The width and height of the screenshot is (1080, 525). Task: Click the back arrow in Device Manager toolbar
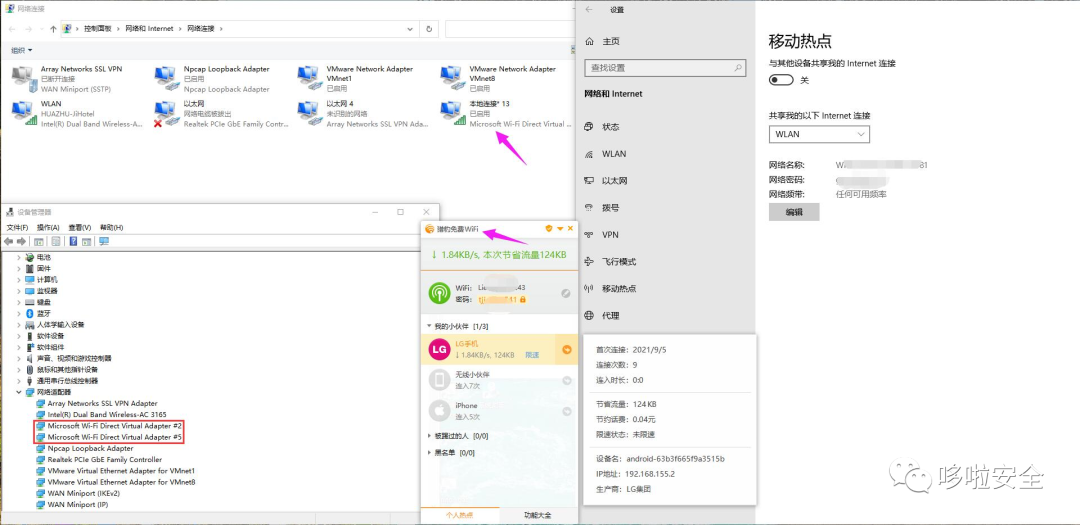click(x=9, y=241)
